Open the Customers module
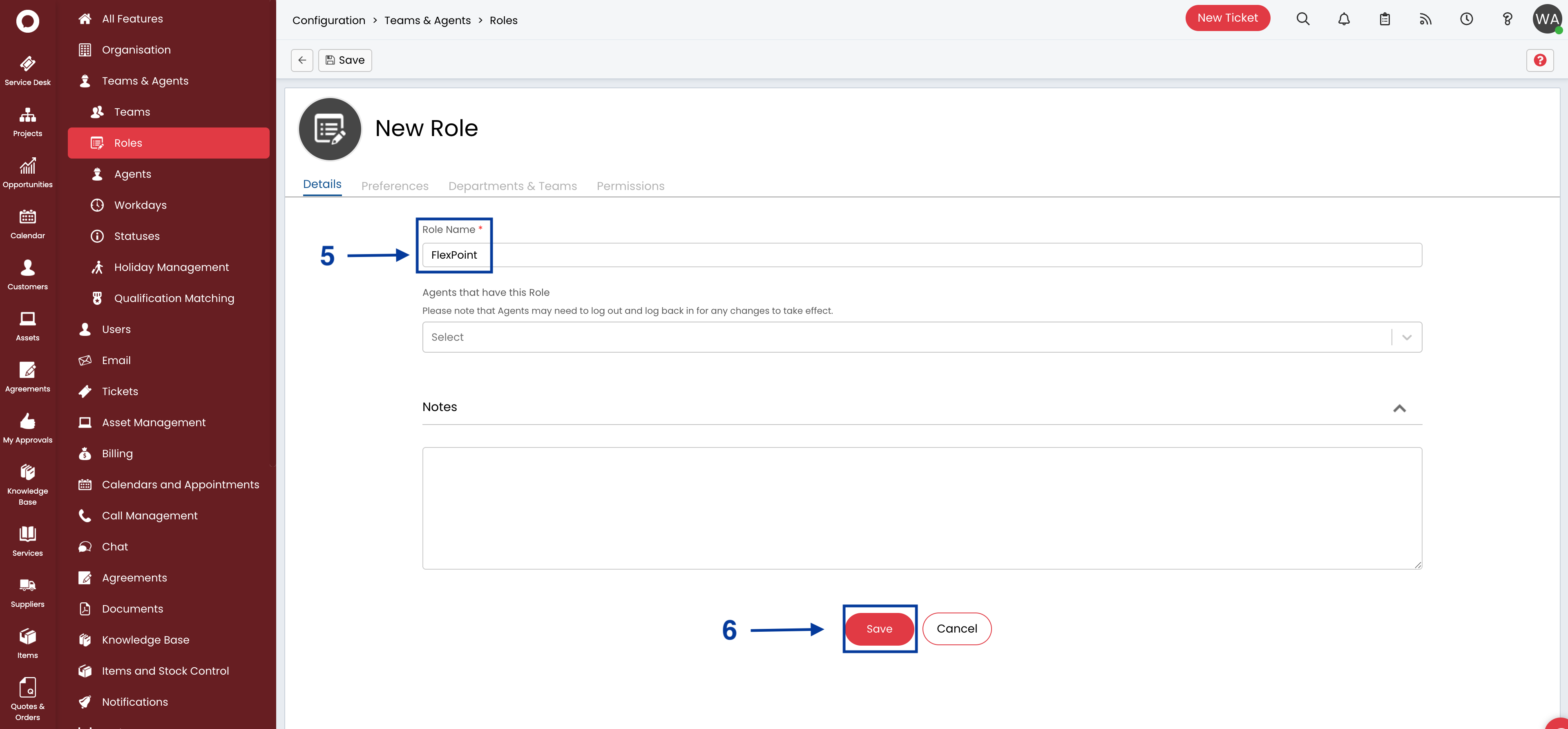 27,275
